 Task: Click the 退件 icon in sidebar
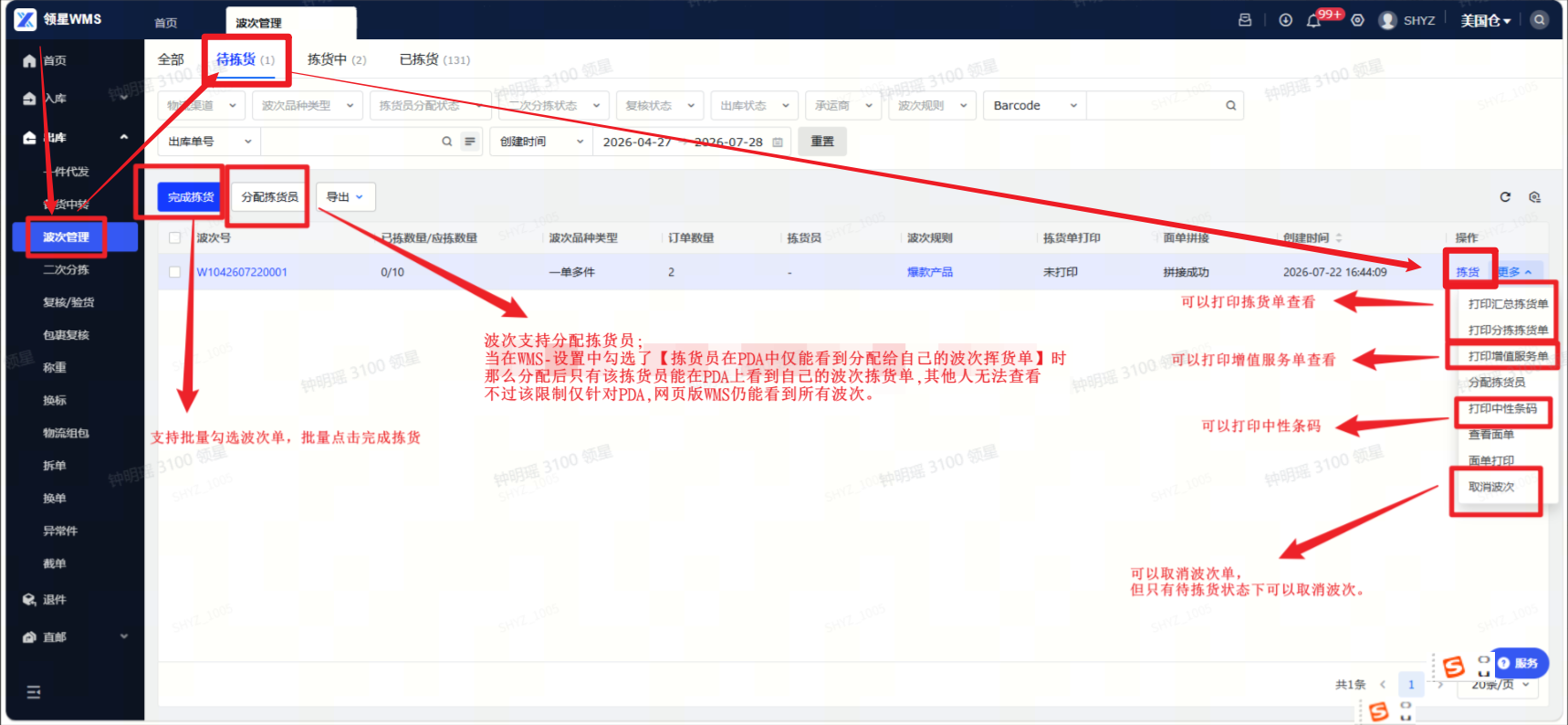pyautogui.click(x=29, y=600)
